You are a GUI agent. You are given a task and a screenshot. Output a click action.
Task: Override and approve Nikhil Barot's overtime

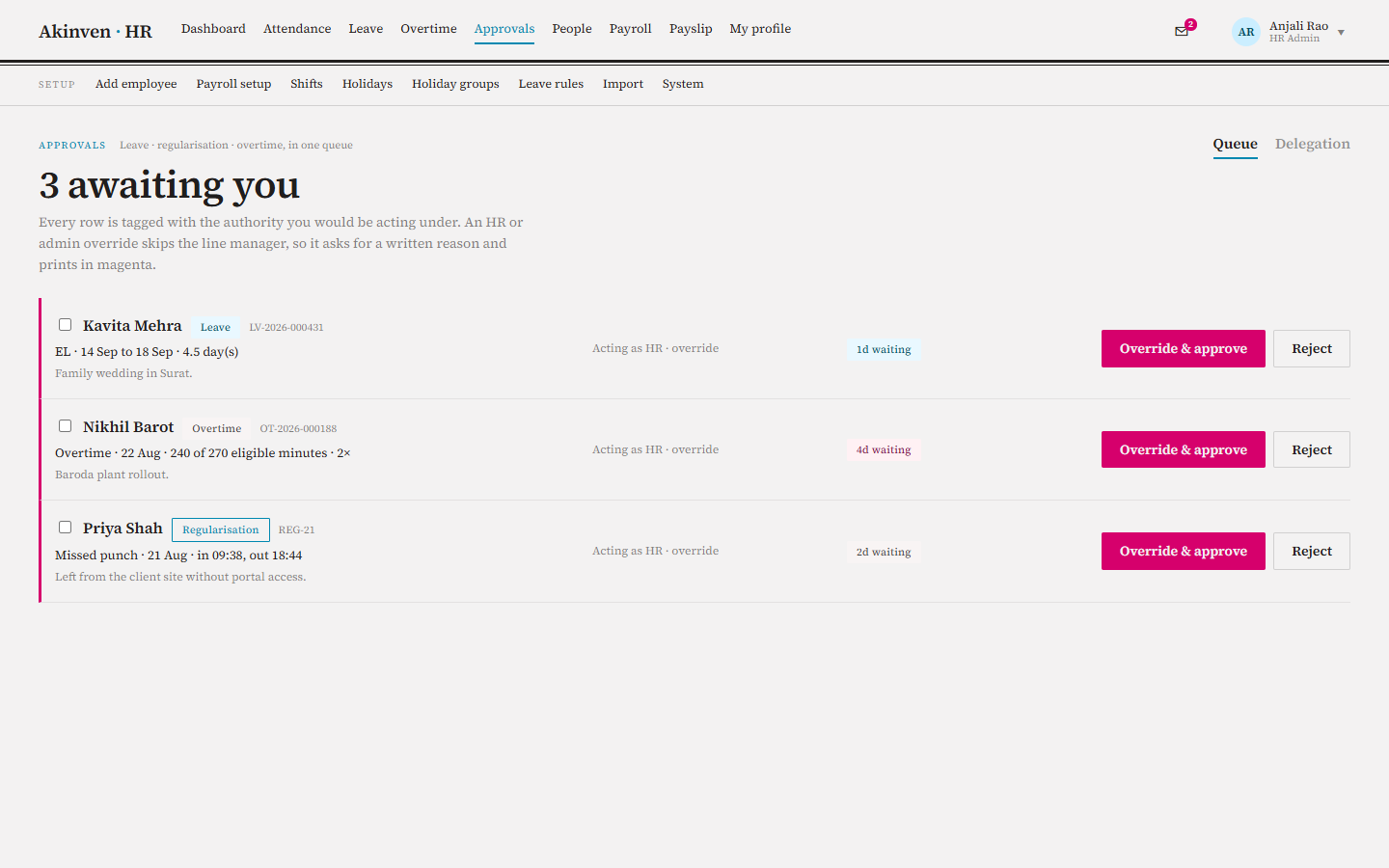(1184, 450)
